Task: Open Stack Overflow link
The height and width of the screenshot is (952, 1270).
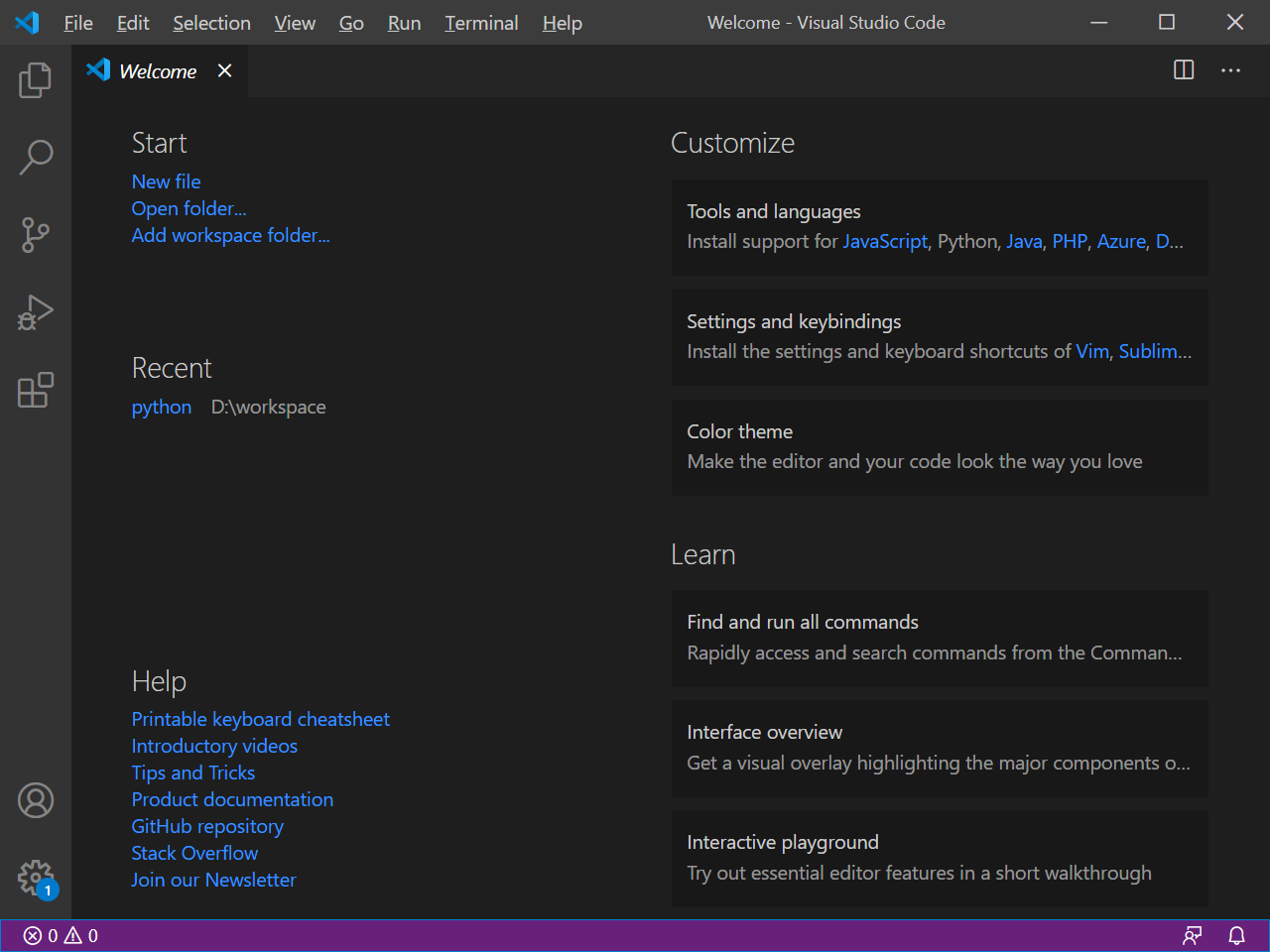Action: [194, 853]
